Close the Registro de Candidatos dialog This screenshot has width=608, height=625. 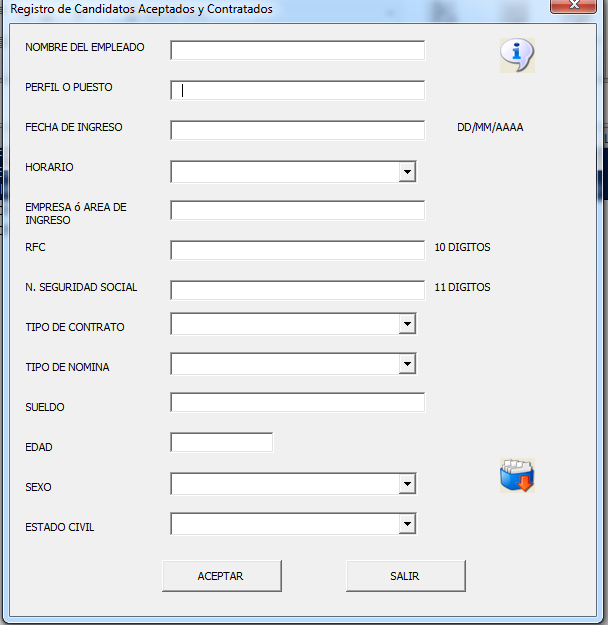[x=574, y=7]
